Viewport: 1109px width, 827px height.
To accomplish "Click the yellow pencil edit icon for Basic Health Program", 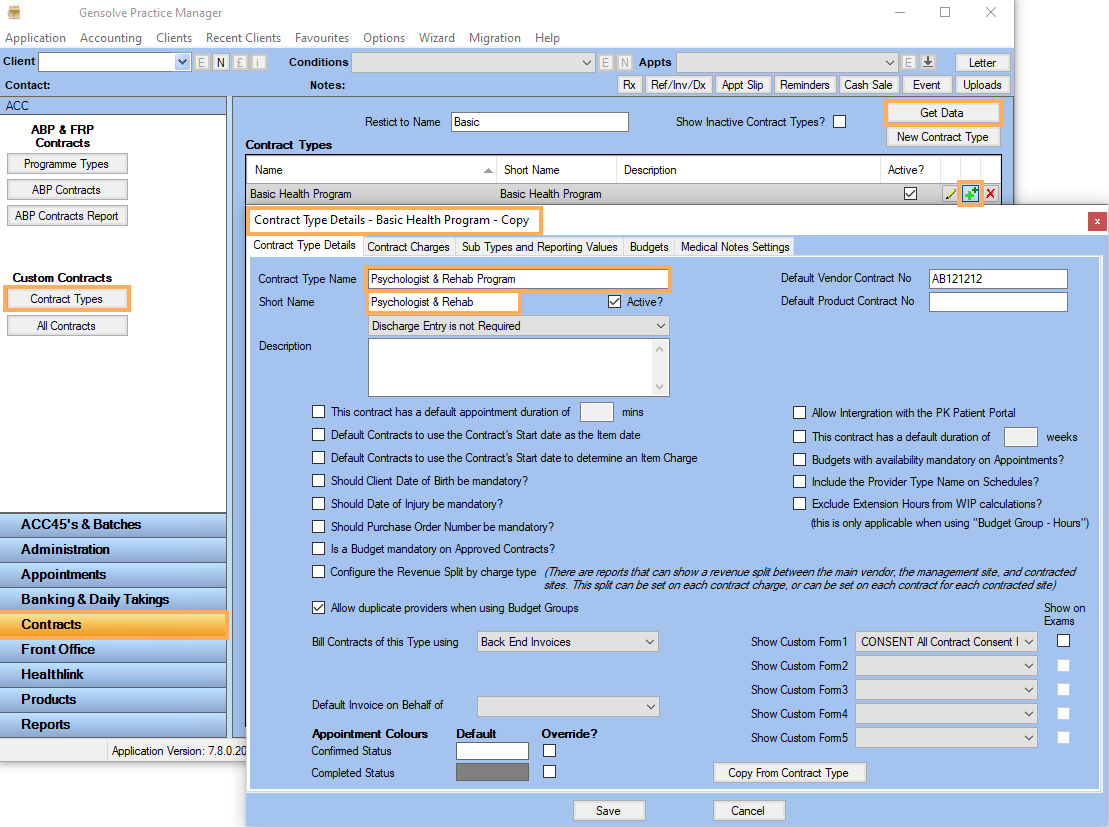I will (951, 194).
